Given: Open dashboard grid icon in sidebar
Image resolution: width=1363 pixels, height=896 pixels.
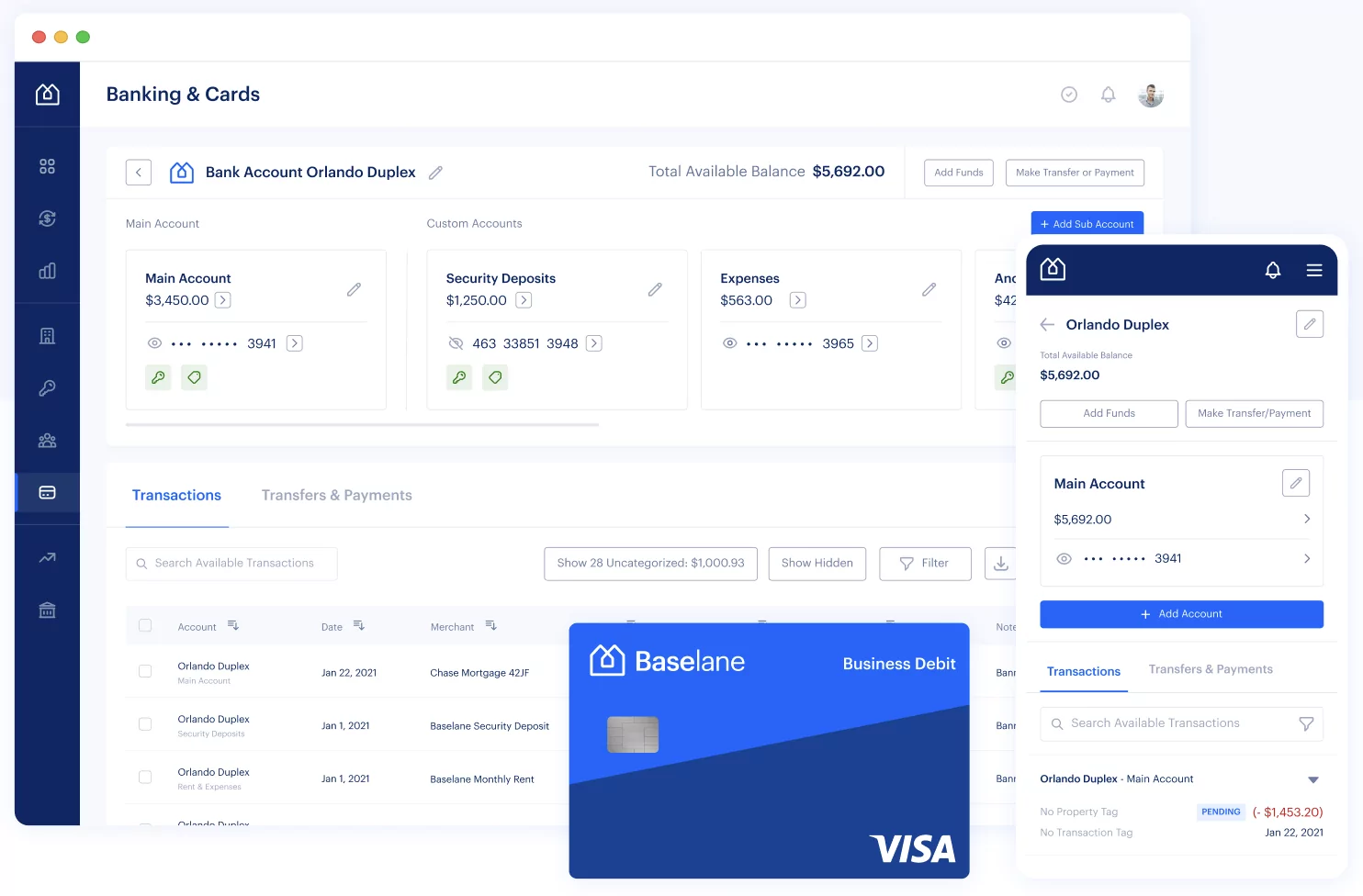Looking at the screenshot, I should 47,166.
